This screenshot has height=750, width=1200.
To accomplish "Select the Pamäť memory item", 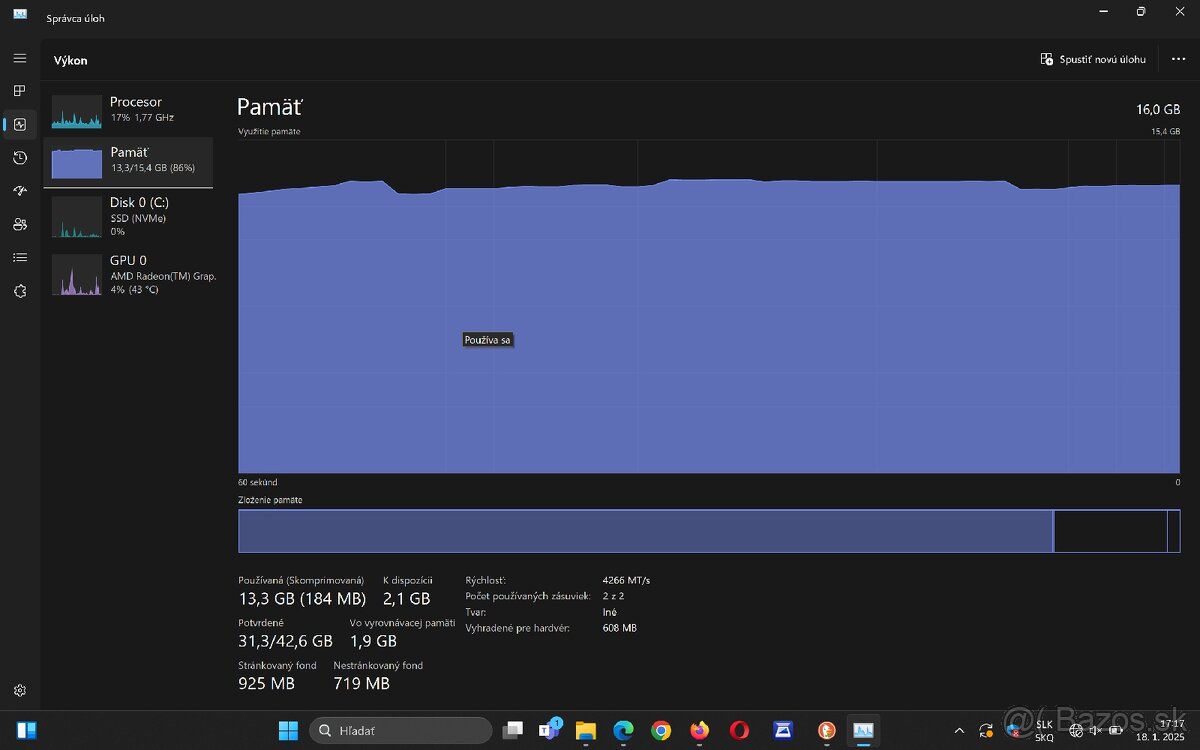I will pyautogui.click(x=128, y=160).
